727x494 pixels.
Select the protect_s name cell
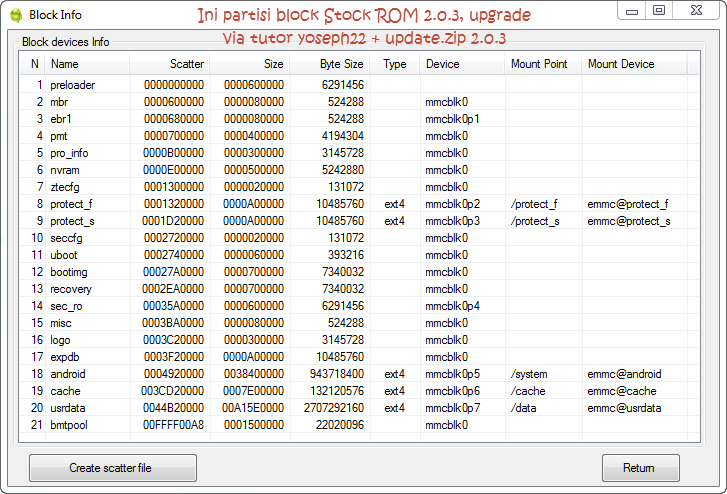(x=72, y=221)
